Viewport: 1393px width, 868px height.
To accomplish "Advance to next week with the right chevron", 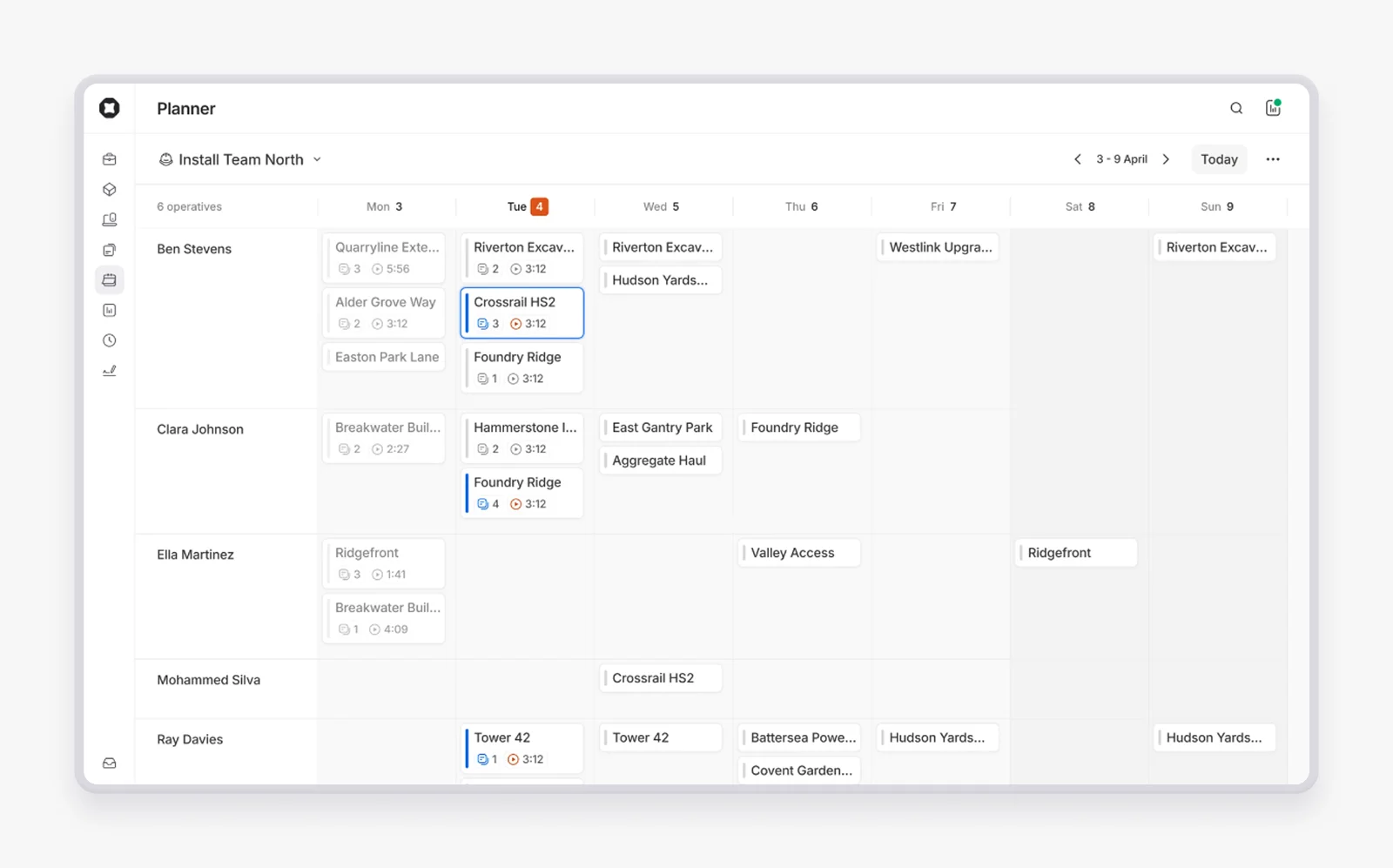I will coord(1167,159).
